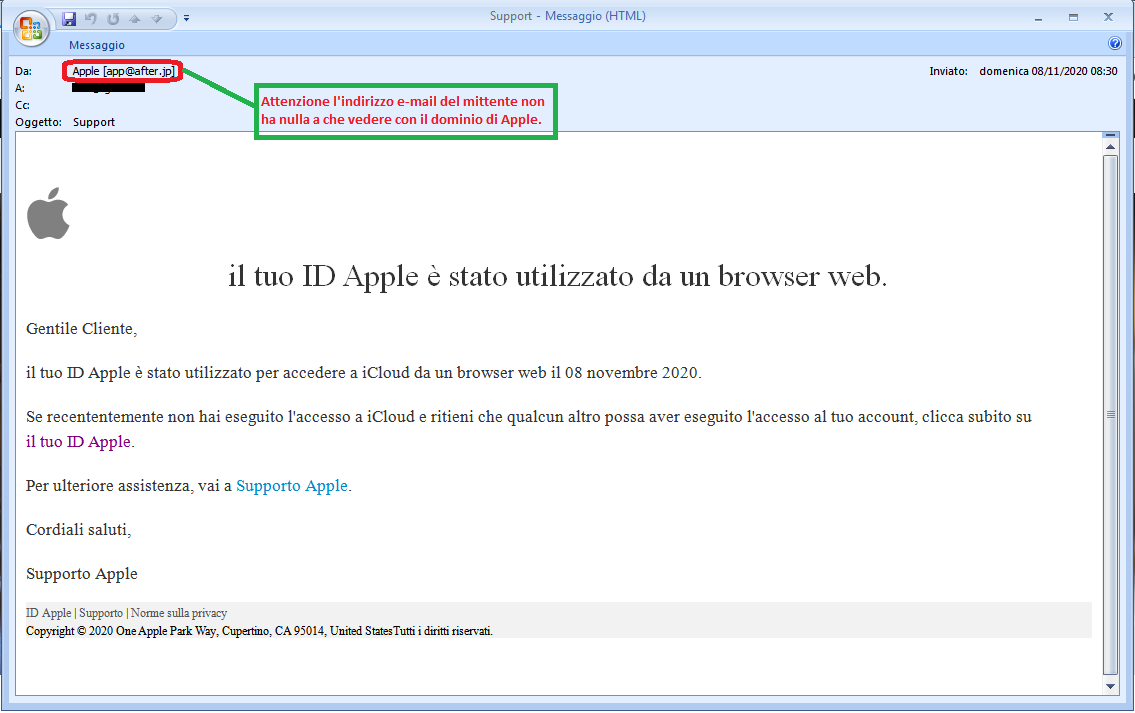
Task: Click the signature text 'Supporto Apple'
Action: (x=82, y=574)
